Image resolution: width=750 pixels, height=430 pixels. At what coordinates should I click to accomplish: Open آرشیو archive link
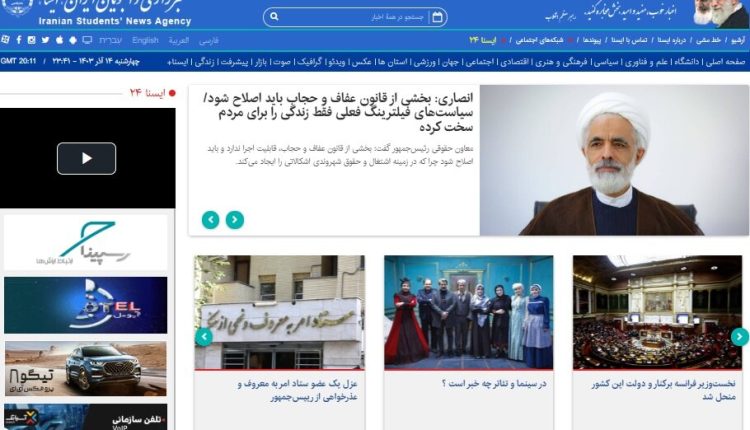tap(738, 40)
